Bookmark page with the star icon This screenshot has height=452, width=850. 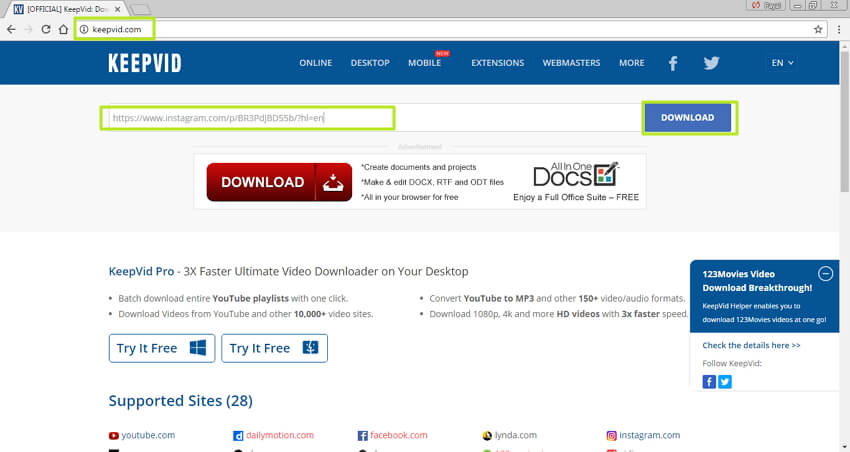818,29
